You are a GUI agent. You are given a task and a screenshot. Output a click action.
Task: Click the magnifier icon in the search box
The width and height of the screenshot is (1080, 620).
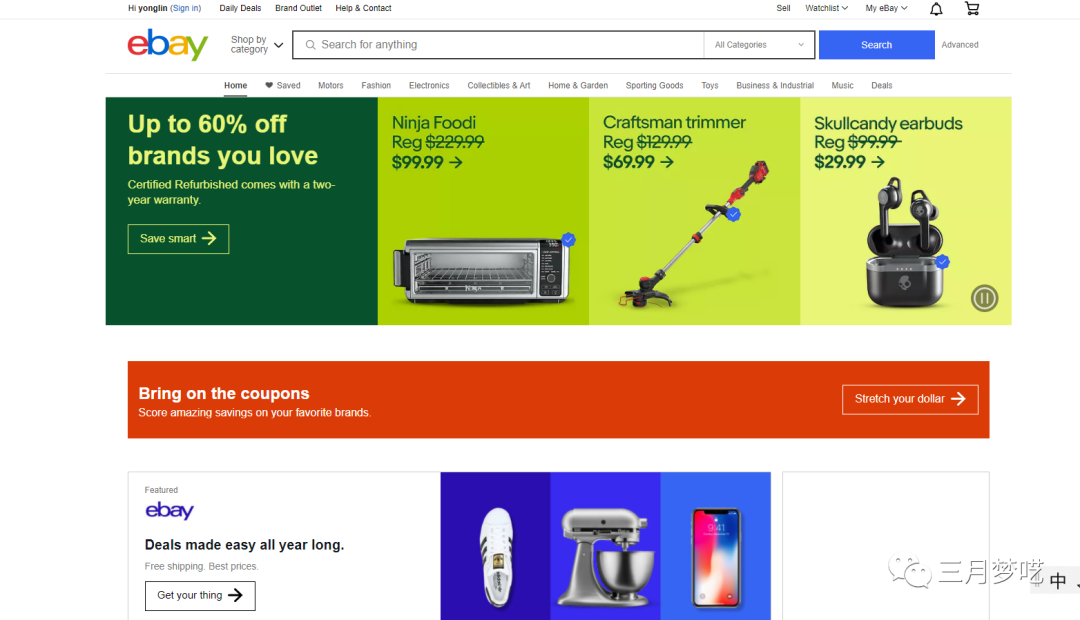click(x=311, y=45)
